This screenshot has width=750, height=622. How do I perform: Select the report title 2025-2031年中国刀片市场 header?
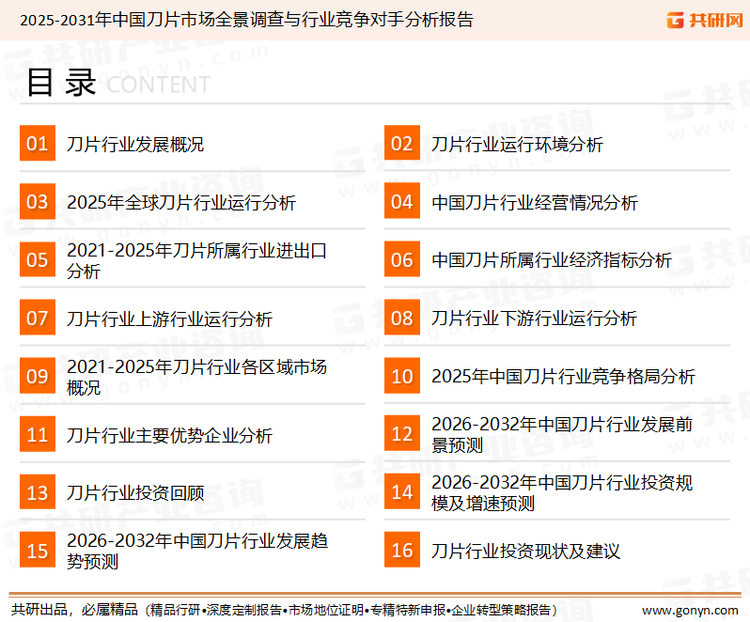246,20
